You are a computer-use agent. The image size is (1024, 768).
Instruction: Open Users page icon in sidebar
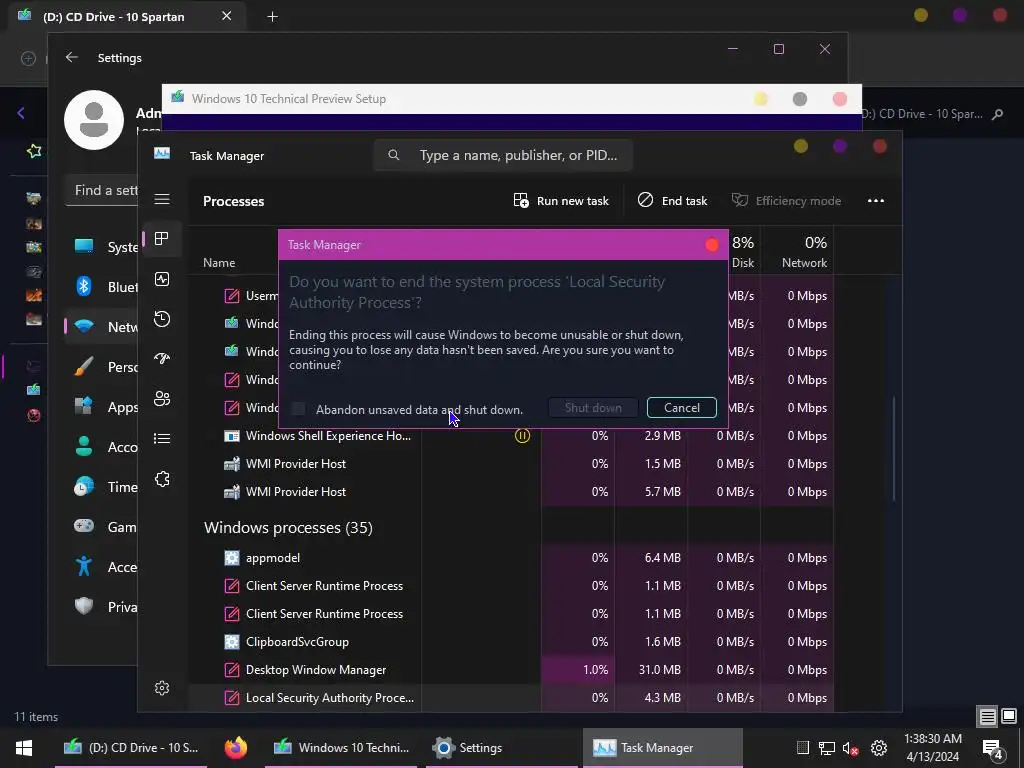point(162,398)
